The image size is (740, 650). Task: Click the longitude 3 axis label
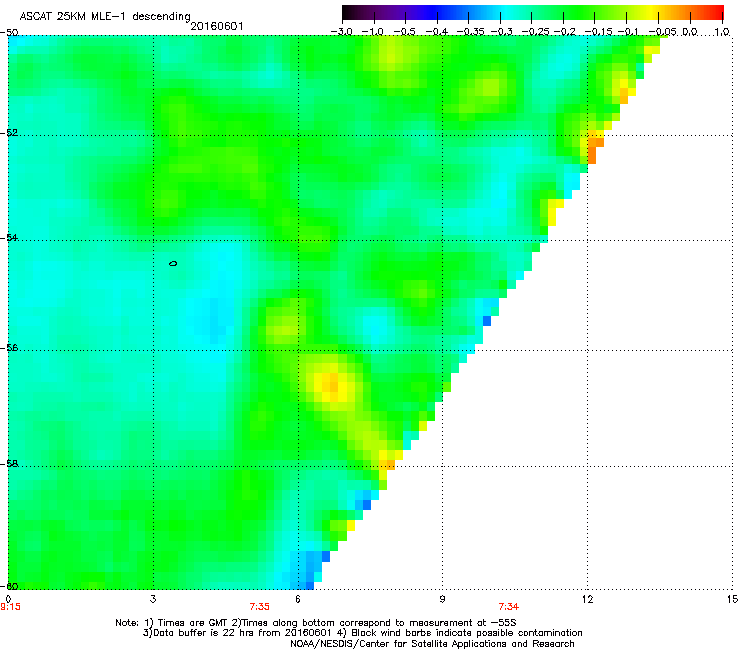(x=153, y=599)
